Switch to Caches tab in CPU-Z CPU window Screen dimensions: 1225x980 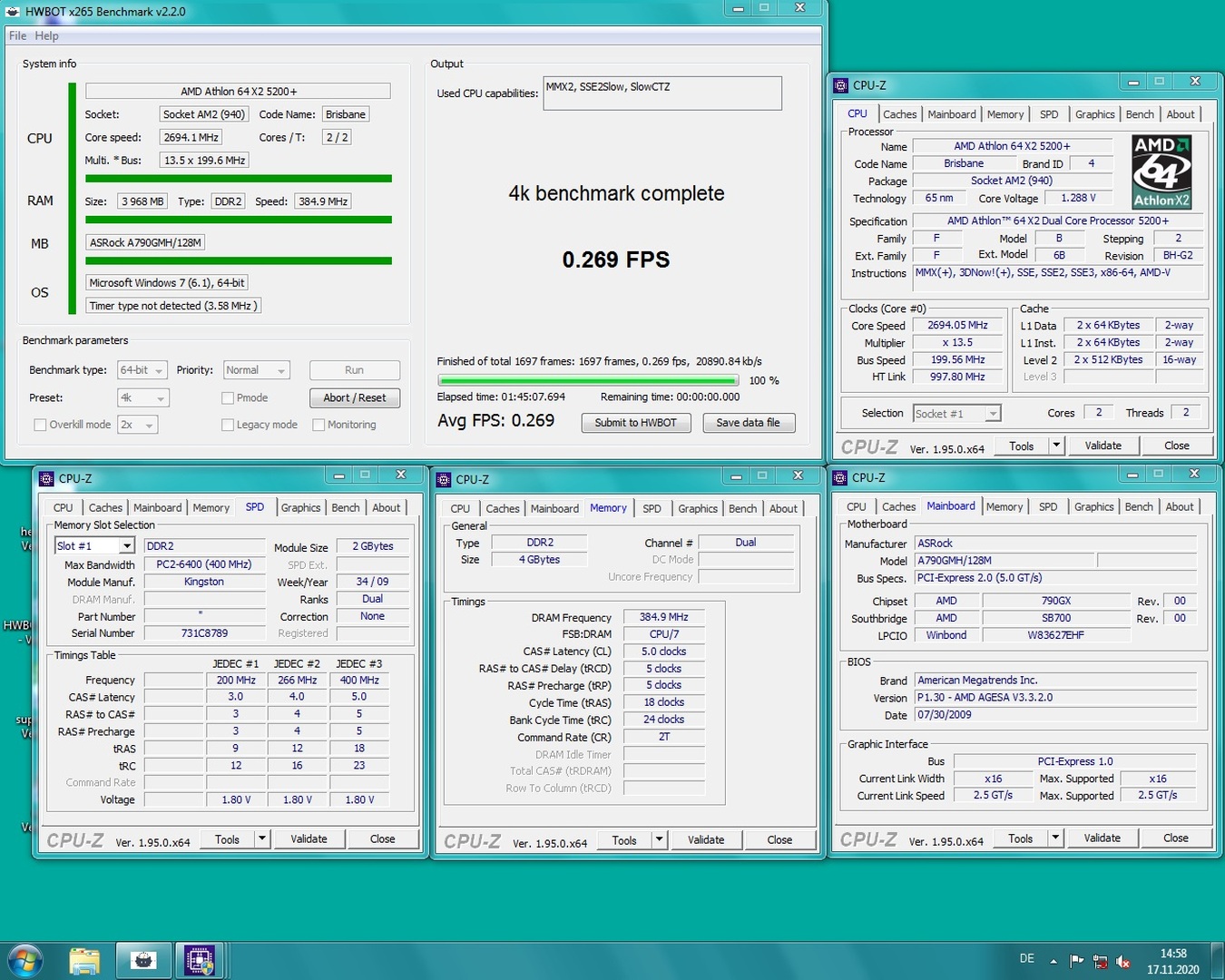pyautogui.click(x=900, y=114)
